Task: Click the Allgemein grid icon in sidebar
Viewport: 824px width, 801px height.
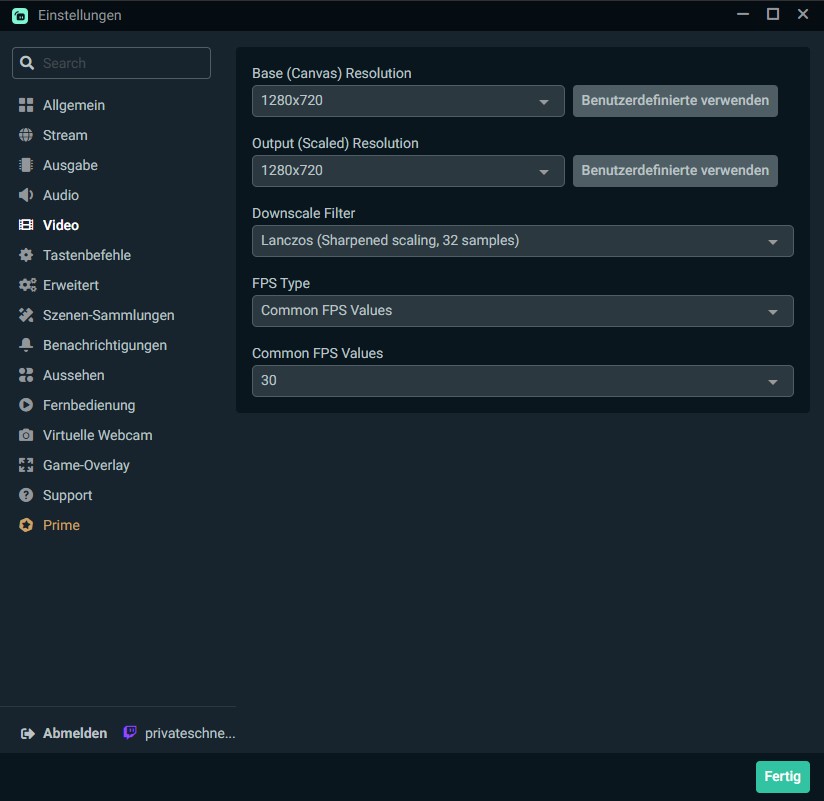Action: tap(26, 105)
